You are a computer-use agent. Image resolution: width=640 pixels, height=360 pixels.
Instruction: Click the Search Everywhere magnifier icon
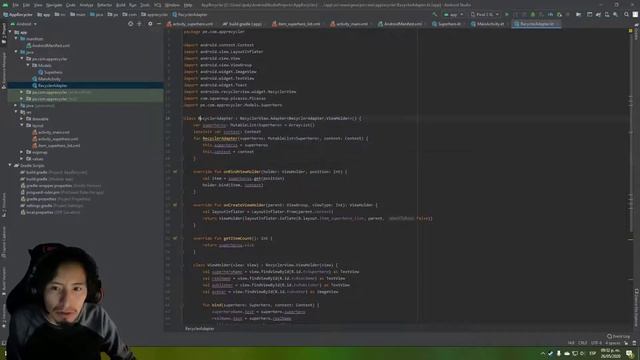(627, 14)
